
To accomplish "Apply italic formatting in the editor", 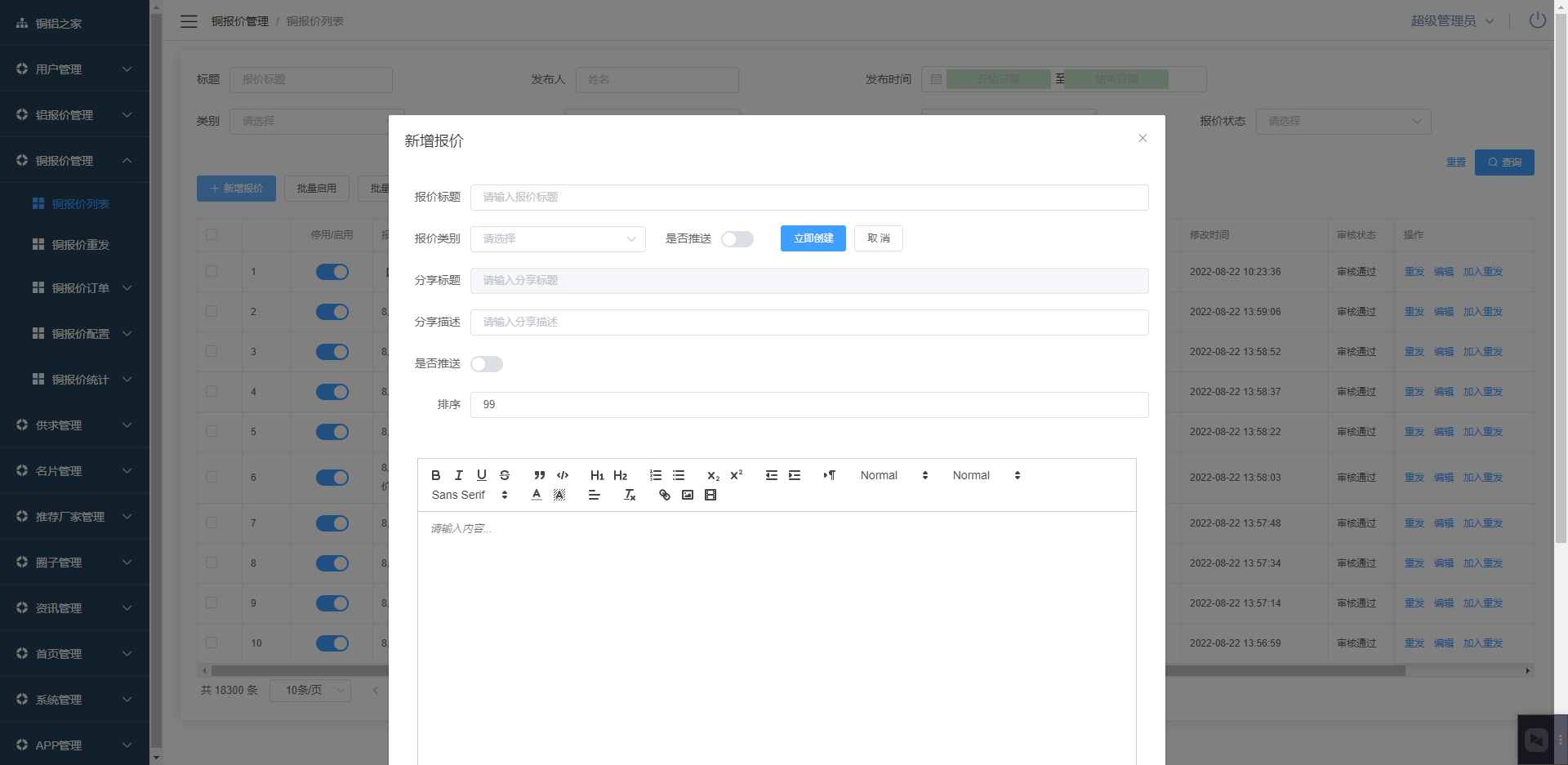I will pyautogui.click(x=458, y=475).
